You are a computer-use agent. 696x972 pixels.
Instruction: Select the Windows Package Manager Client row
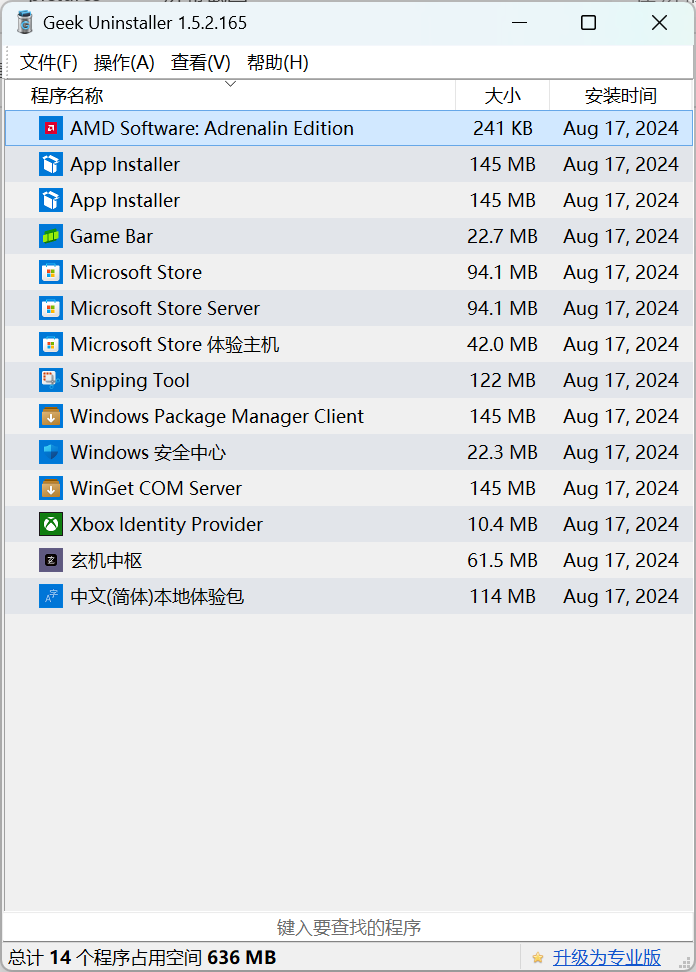click(x=217, y=416)
